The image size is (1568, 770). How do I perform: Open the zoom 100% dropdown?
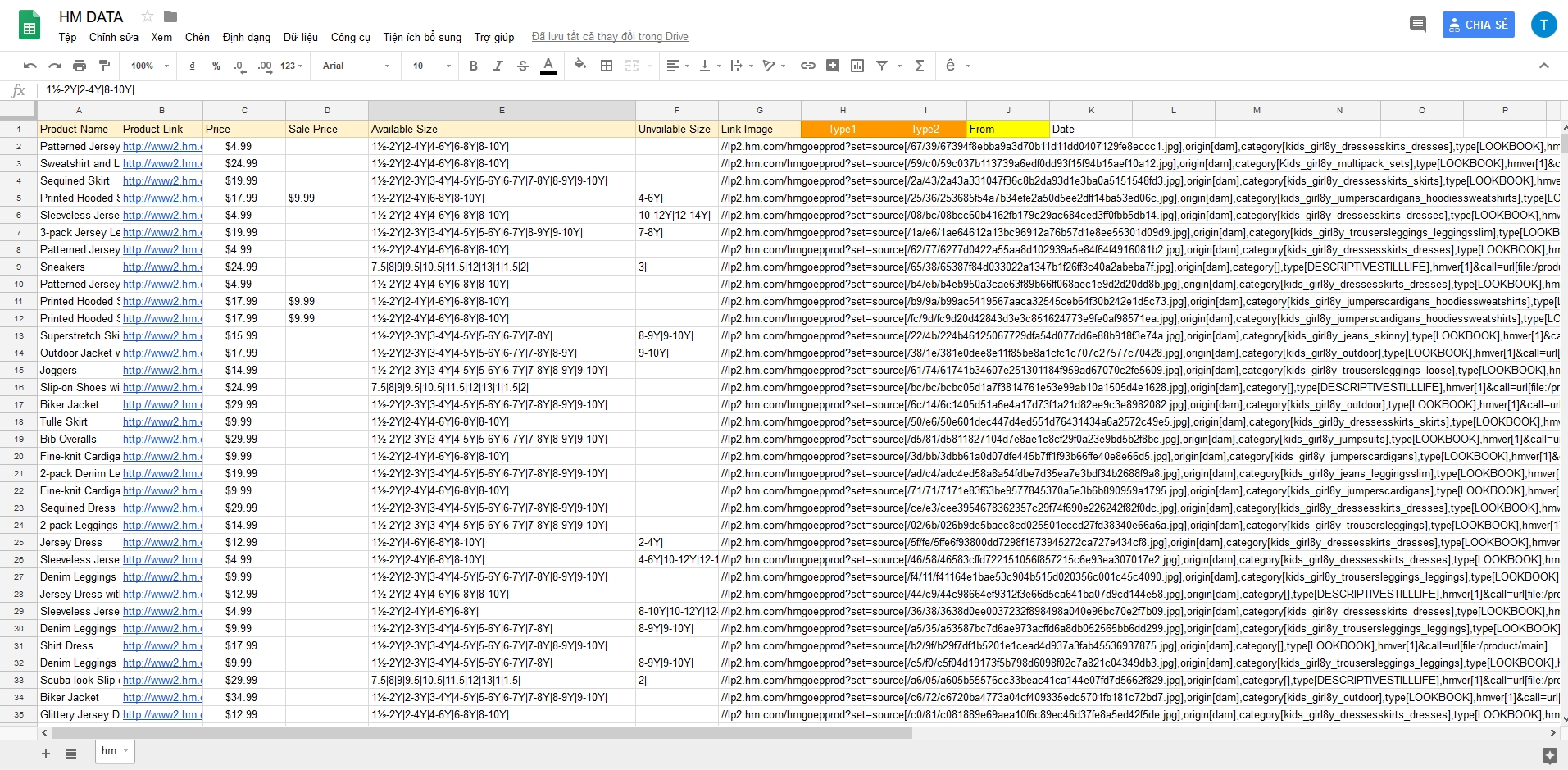click(x=150, y=66)
